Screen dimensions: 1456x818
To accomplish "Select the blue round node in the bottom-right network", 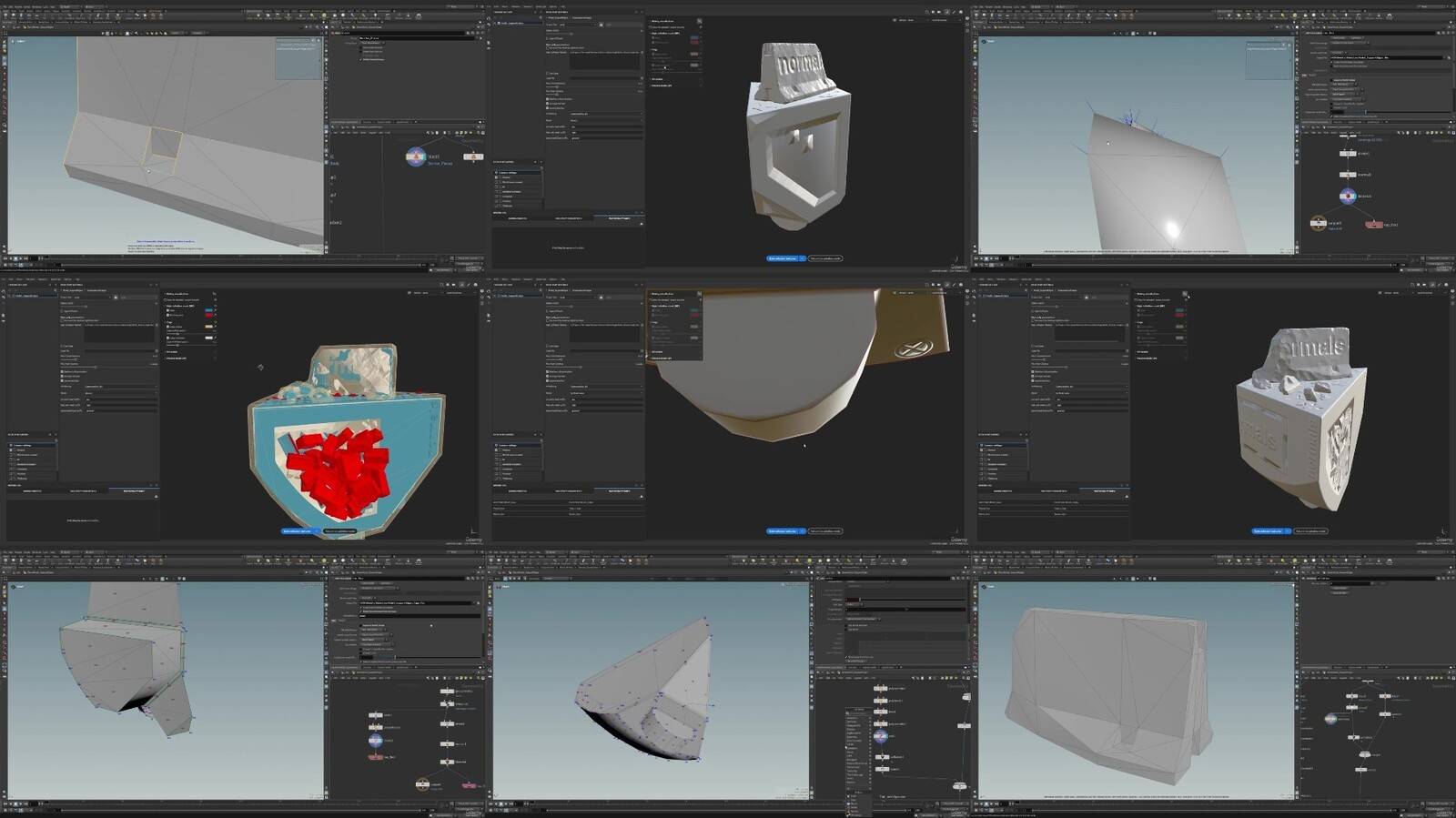I will point(1330,719).
